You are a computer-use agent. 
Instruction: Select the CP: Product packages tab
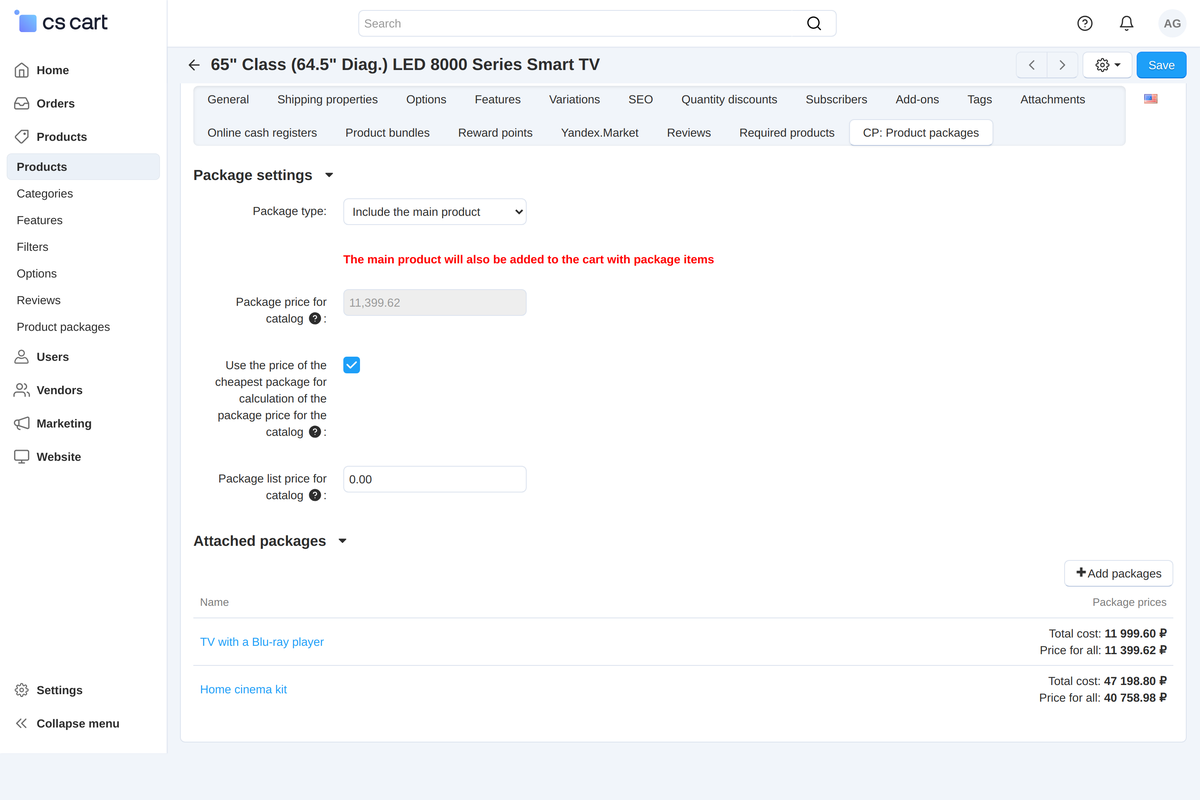921,133
